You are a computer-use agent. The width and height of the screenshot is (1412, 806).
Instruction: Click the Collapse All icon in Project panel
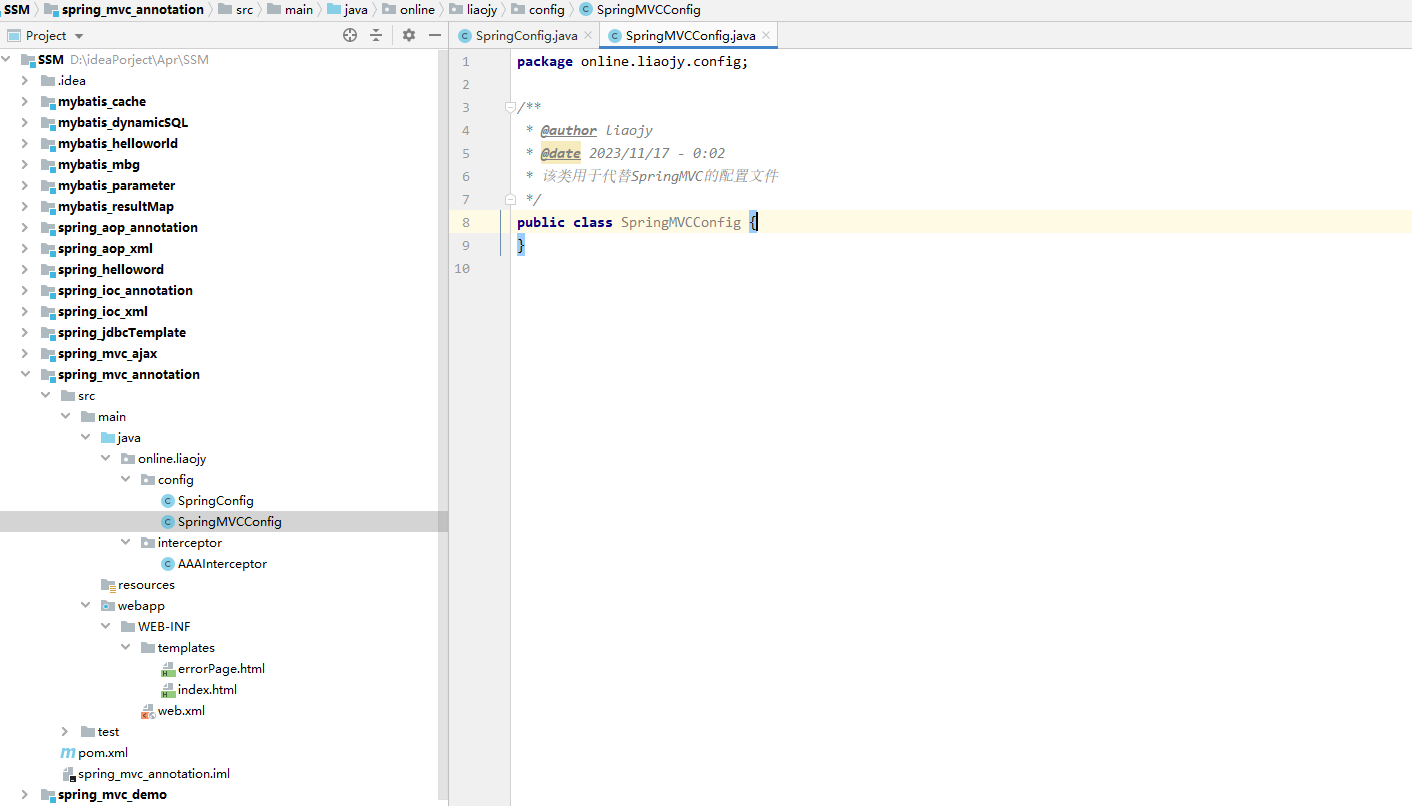click(x=376, y=35)
